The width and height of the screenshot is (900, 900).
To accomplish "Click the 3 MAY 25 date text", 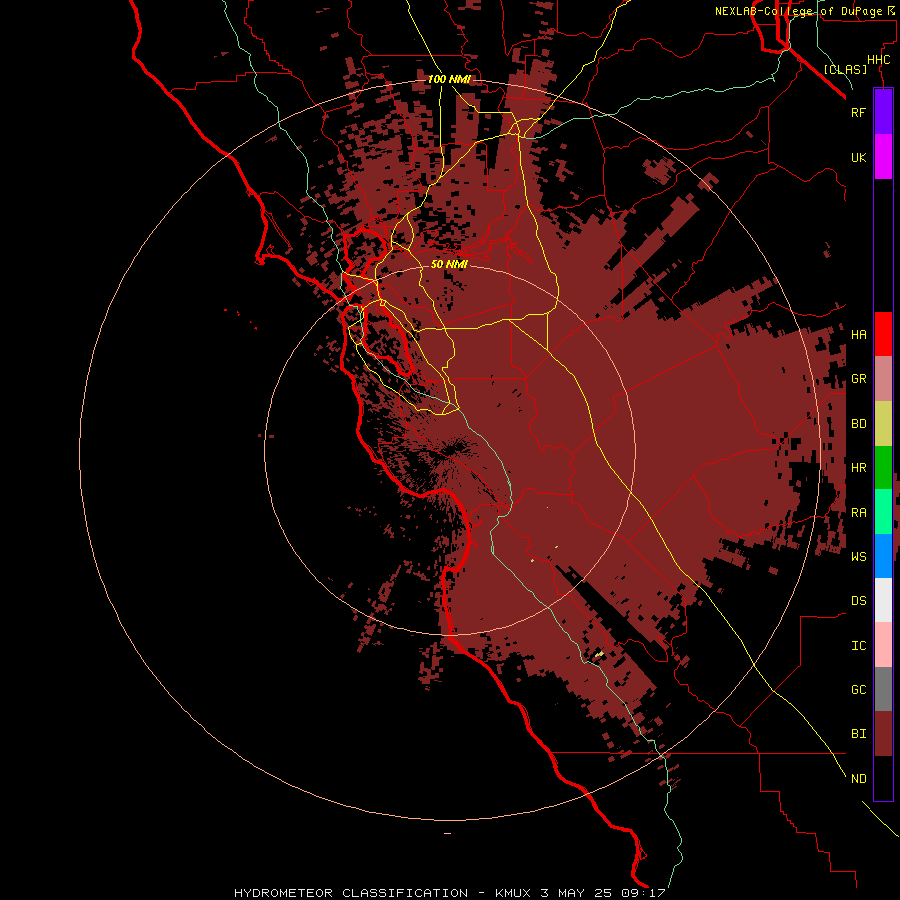I will point(577,893).
